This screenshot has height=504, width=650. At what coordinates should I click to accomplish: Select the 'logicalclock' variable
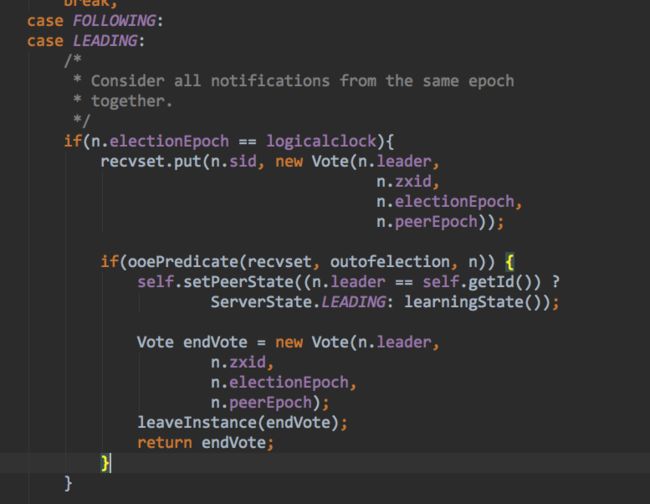click(321, 141)
